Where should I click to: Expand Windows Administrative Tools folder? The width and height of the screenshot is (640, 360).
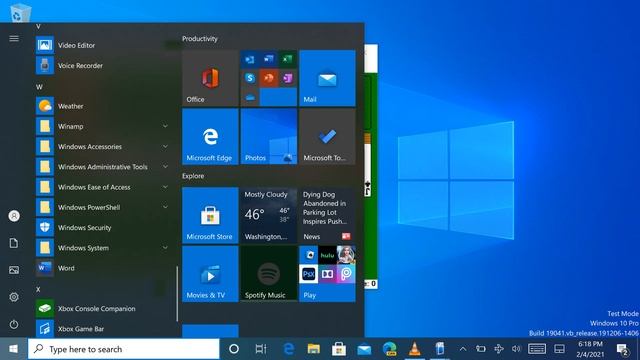pos(102,167)
